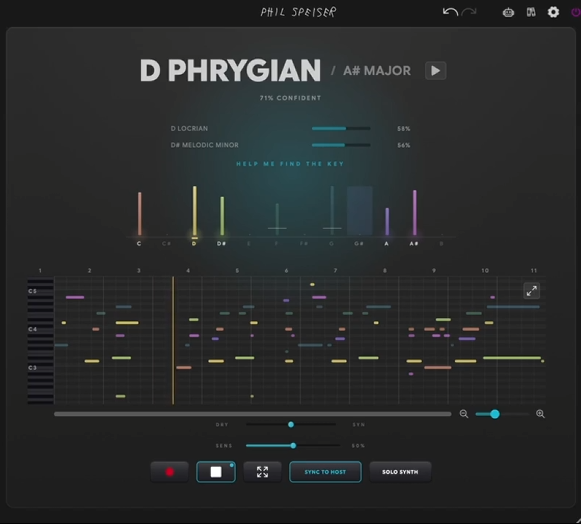Click the 71% Confident label
581x524 pixels.
click(290, 98)
